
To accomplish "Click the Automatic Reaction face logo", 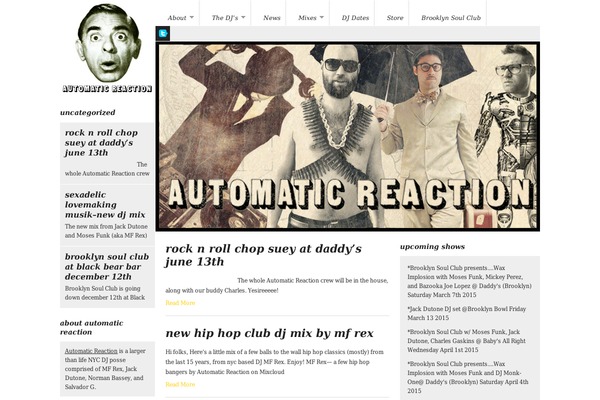I will (108, 42).
